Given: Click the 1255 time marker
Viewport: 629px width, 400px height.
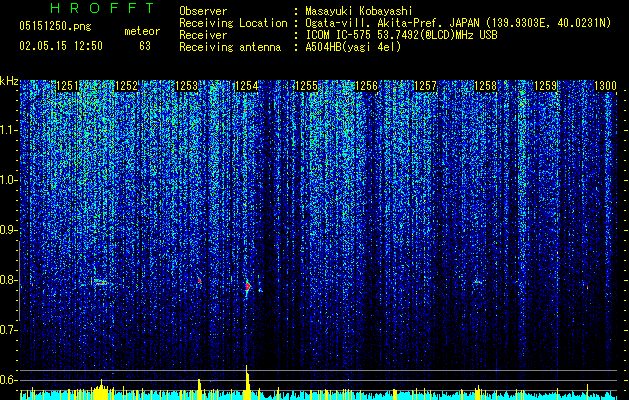Looking at the screenshot, I should coord(306,86).
